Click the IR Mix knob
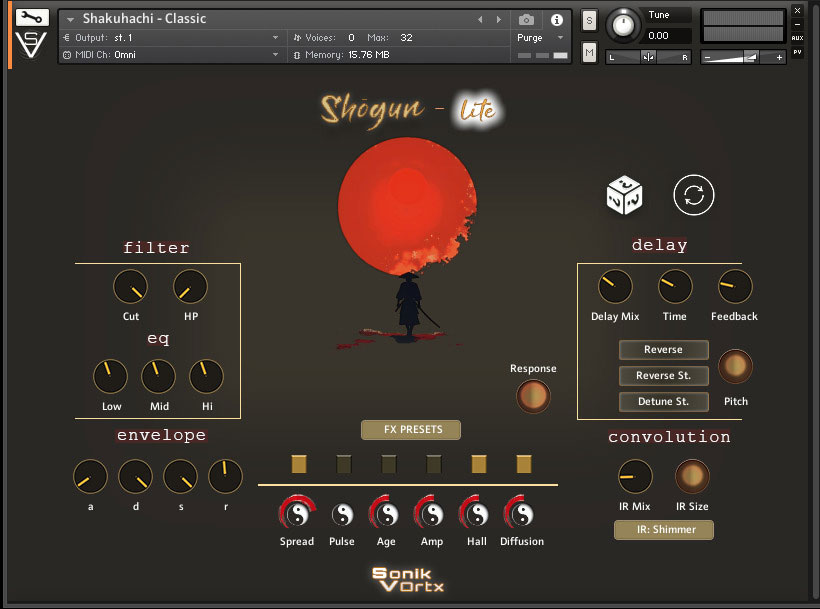 coord(635,476)
